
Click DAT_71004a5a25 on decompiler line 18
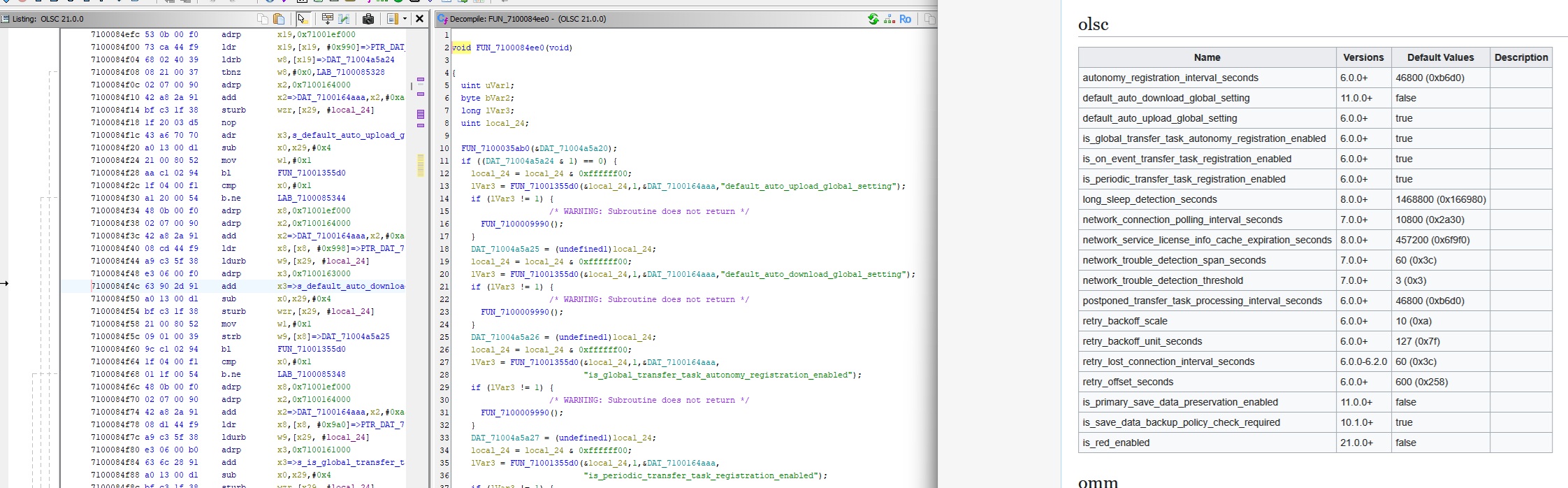505,249
